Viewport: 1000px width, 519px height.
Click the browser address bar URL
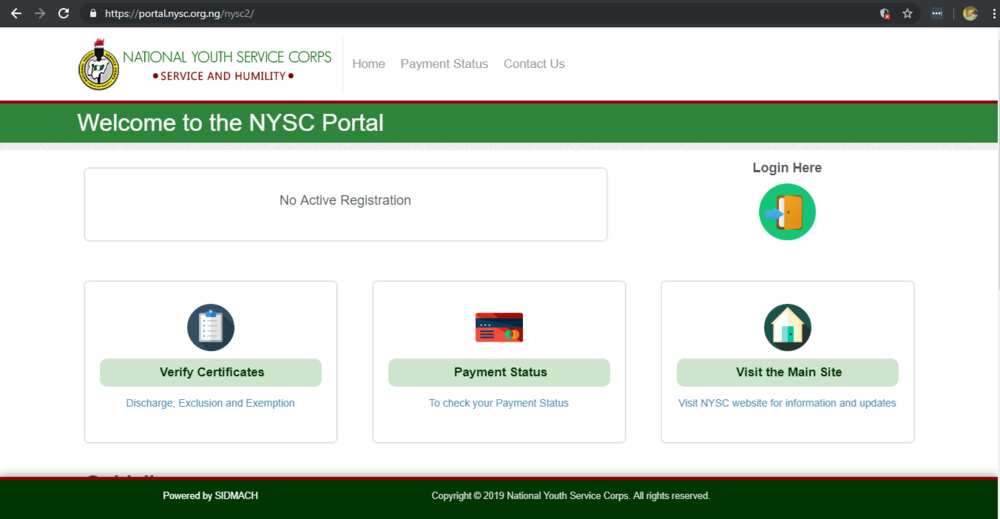click(x=179, y=13)
